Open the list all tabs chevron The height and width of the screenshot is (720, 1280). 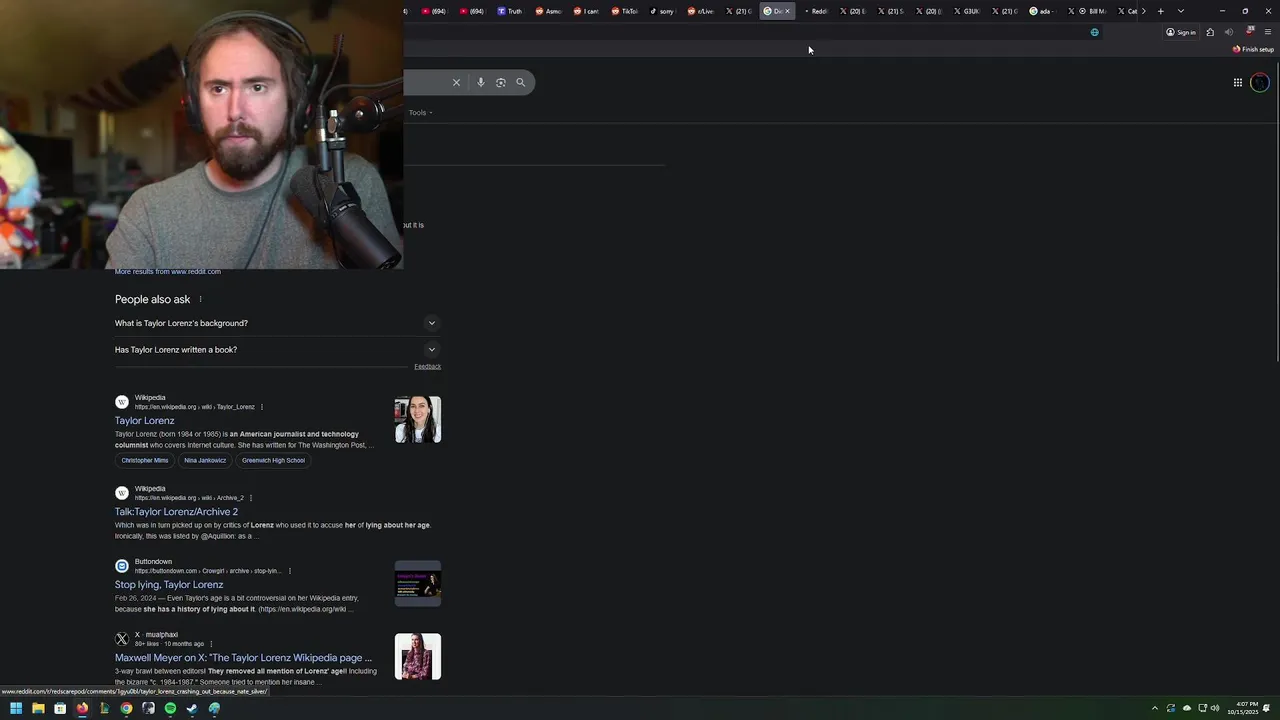pos(1181,11)
